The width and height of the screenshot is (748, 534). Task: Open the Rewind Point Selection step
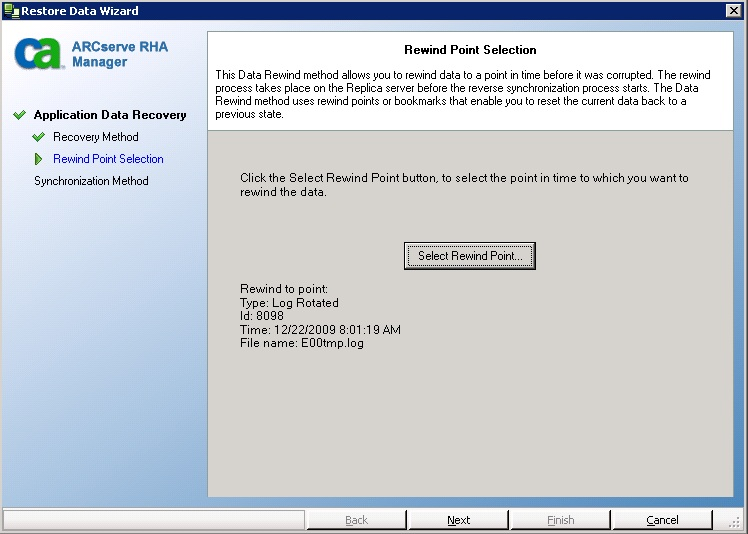point(108,159)
